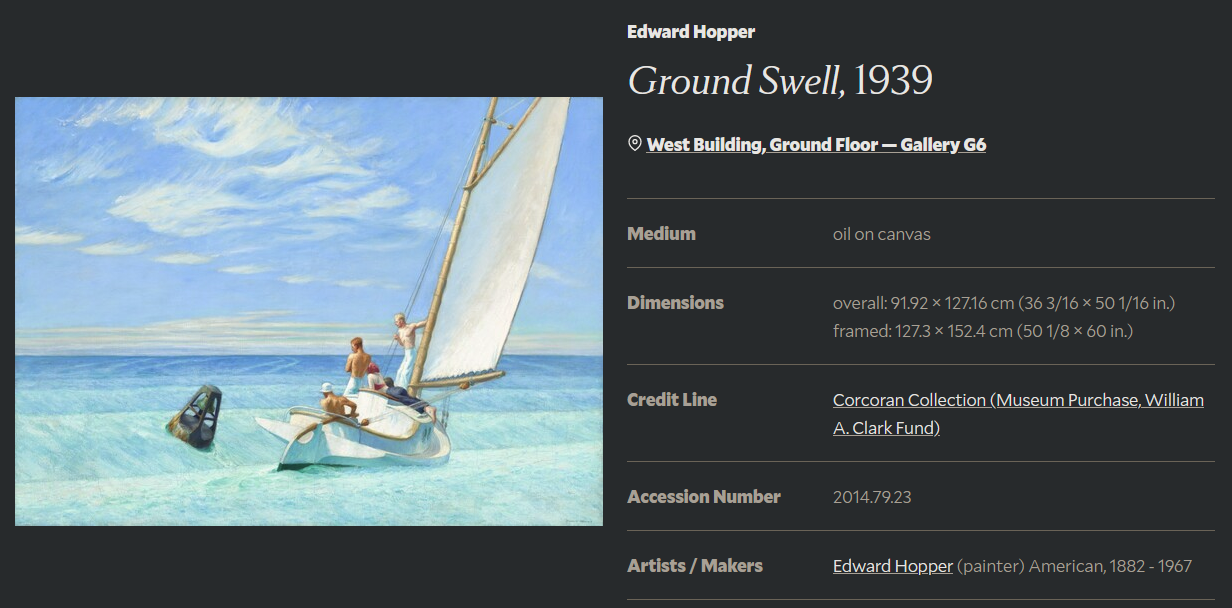Open the Corcoran Collection credit line link

coord(1018,400)
